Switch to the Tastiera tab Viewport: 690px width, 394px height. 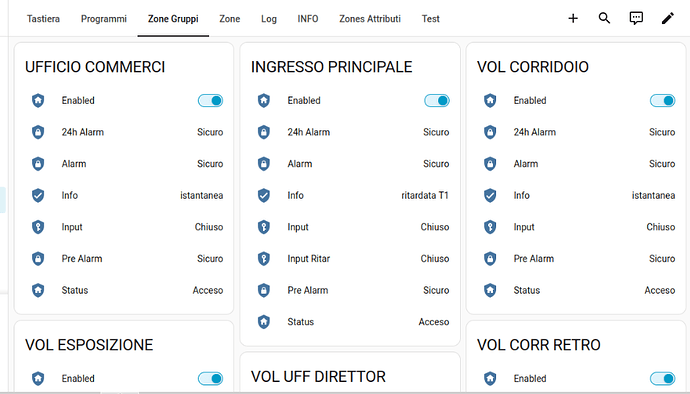[x=43, y=19]
